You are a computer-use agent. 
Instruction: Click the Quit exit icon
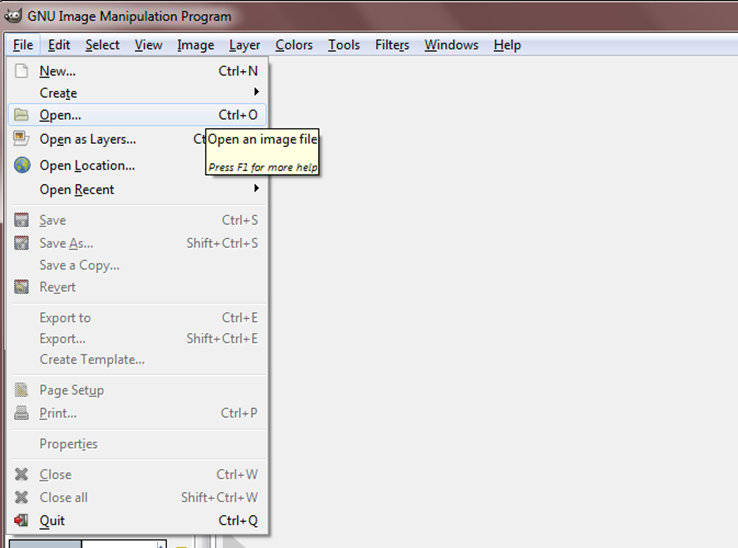pyautogui.click(x=21, y=520)
